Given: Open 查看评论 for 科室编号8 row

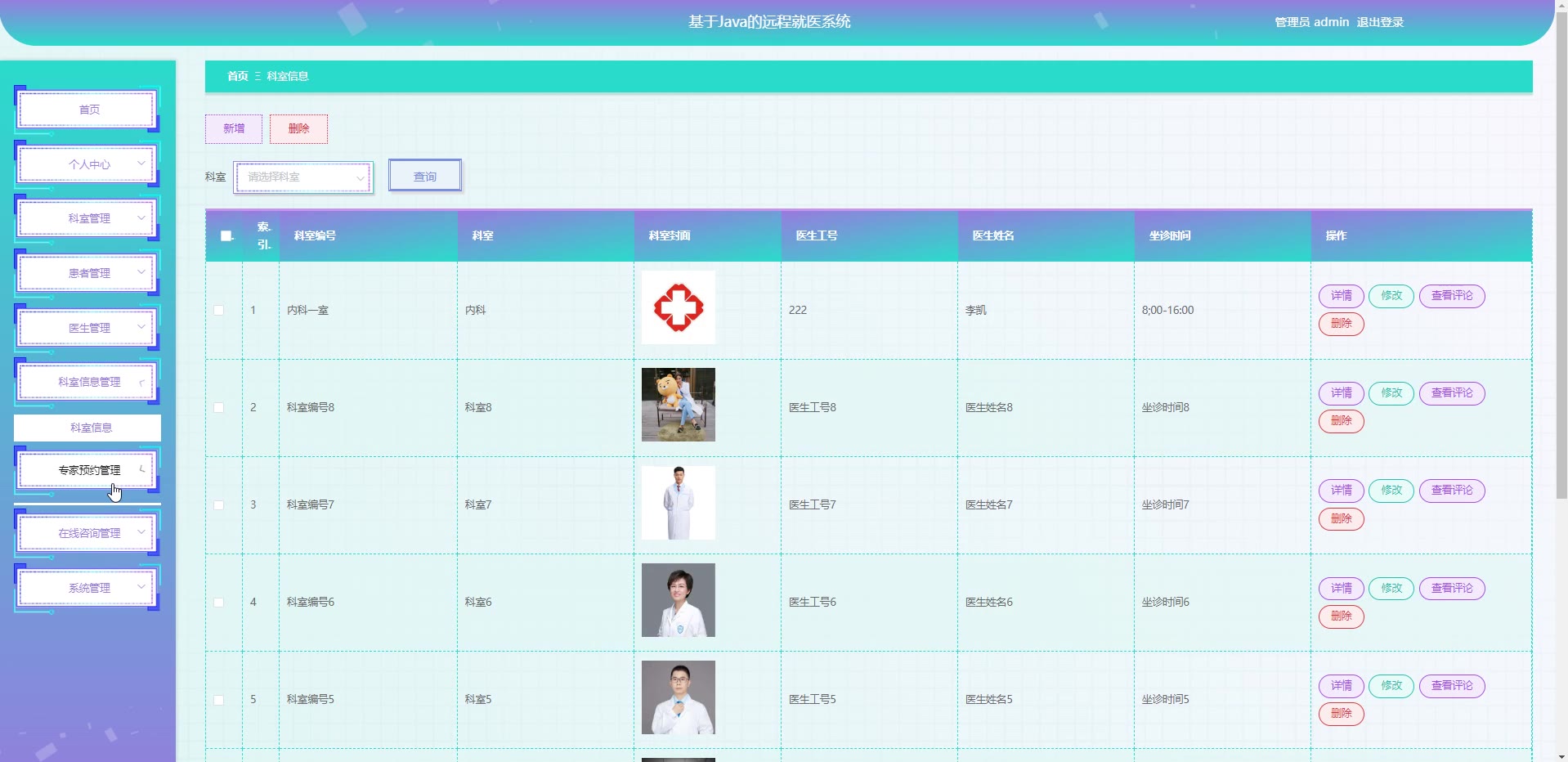Looking at the screenshot, I should (1452, 393).
